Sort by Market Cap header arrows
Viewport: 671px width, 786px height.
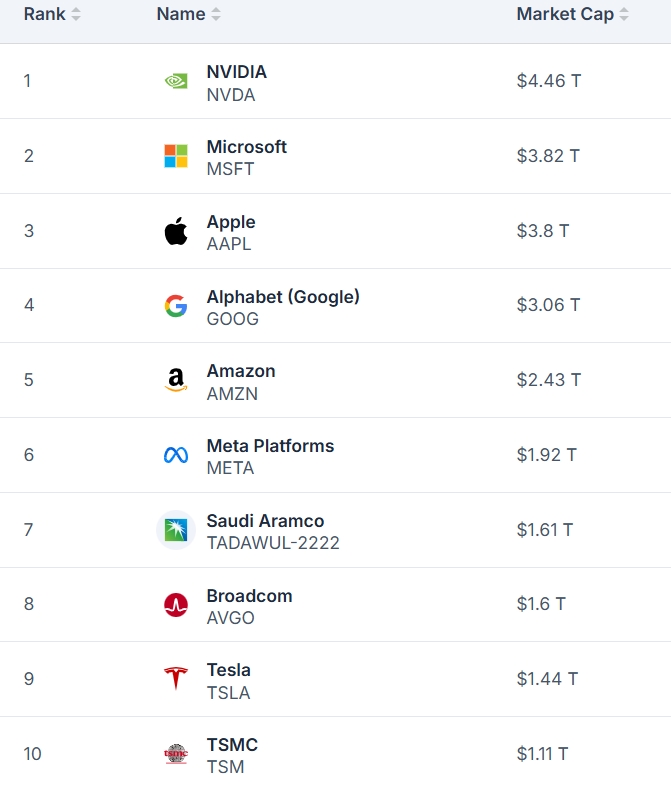point(624,15)
